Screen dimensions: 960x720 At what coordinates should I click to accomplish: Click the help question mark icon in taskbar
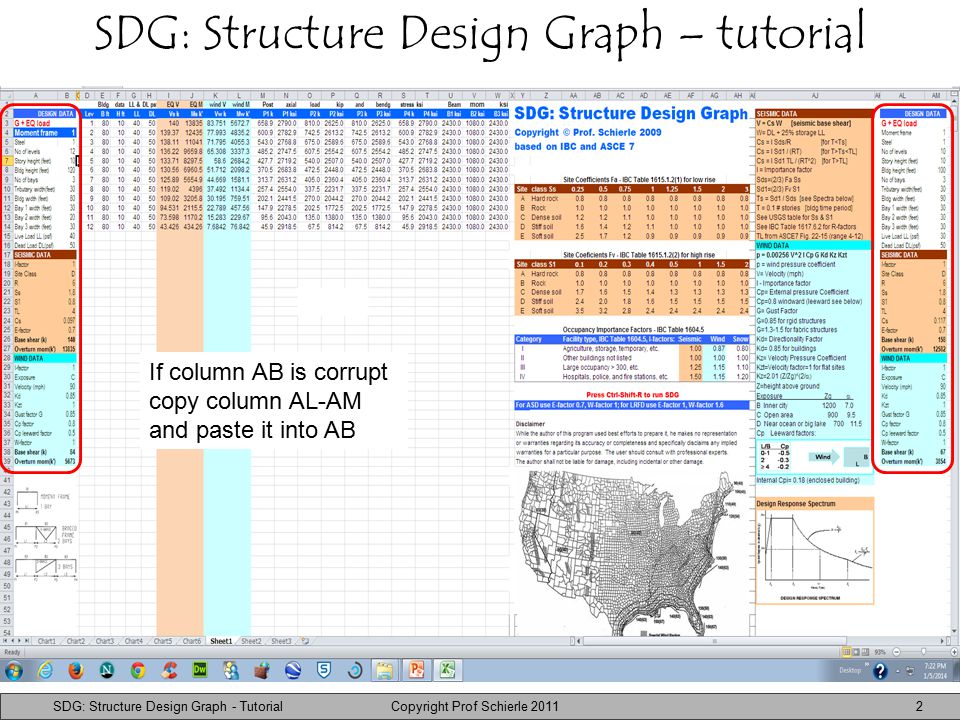880,671
